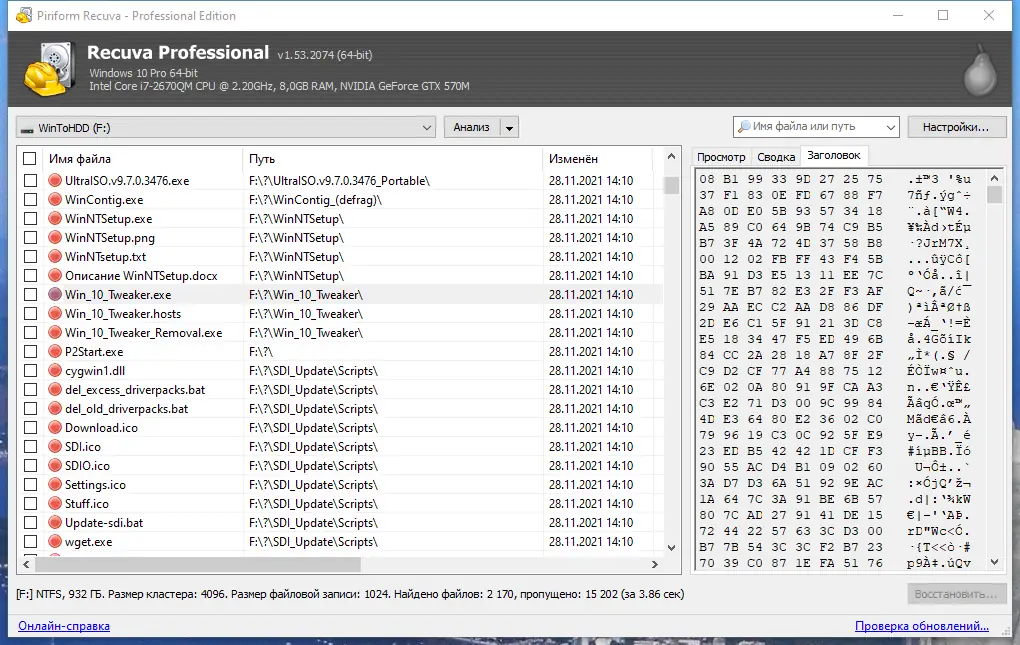Click the F:\?\WinContig_(defrag)\ path cell
This screenshot has width=1020, height=645.
(x=315, y=200)
